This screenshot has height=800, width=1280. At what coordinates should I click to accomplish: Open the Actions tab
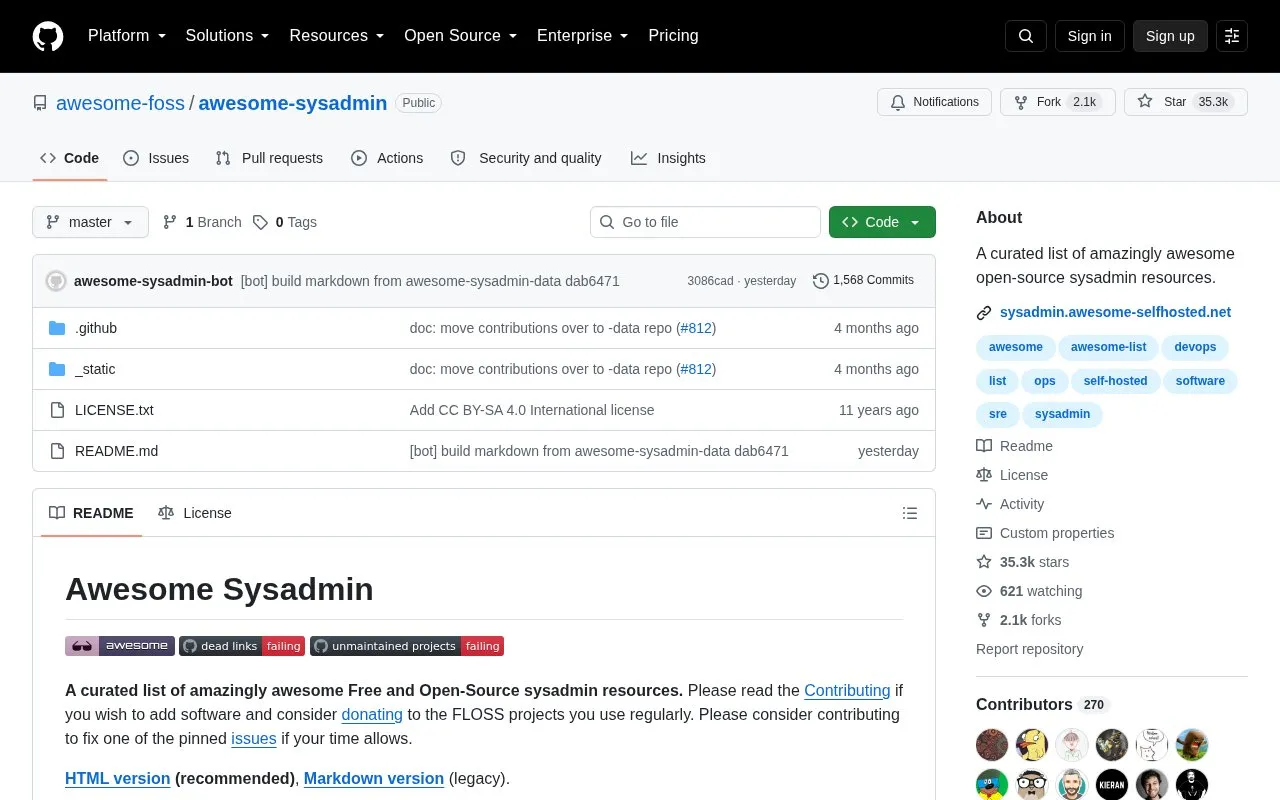tap(387, 158)
